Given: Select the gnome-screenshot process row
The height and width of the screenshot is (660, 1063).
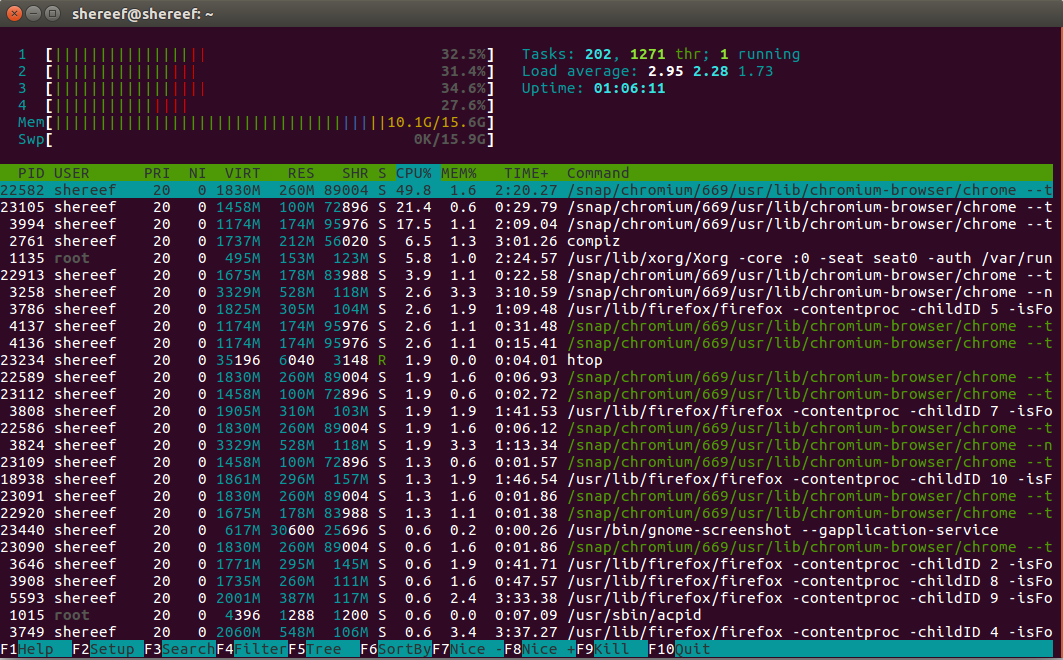Looking at the screenshot, I should [x=300, y=530].
